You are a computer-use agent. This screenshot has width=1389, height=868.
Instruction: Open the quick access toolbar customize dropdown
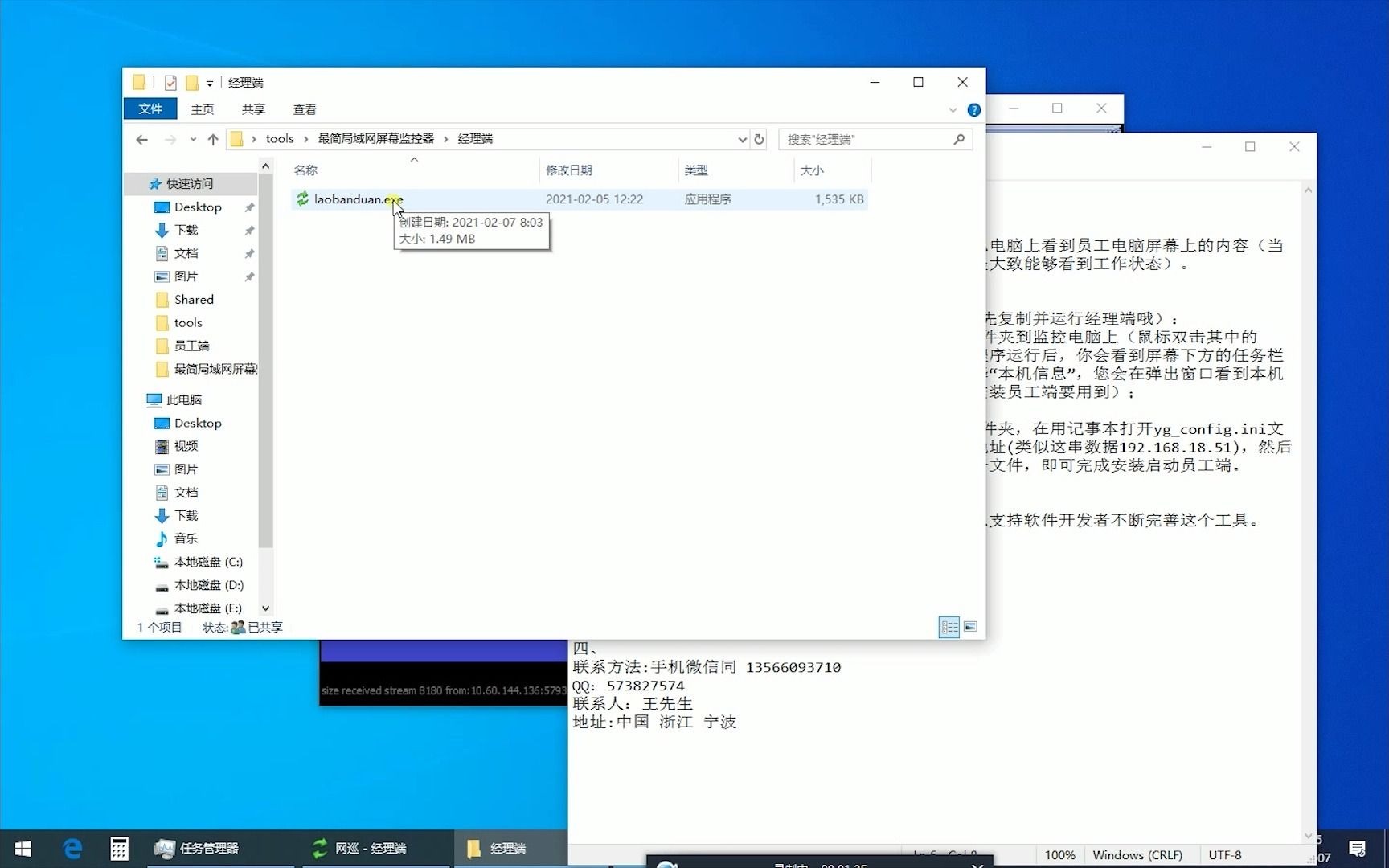(x=210, y=83)
